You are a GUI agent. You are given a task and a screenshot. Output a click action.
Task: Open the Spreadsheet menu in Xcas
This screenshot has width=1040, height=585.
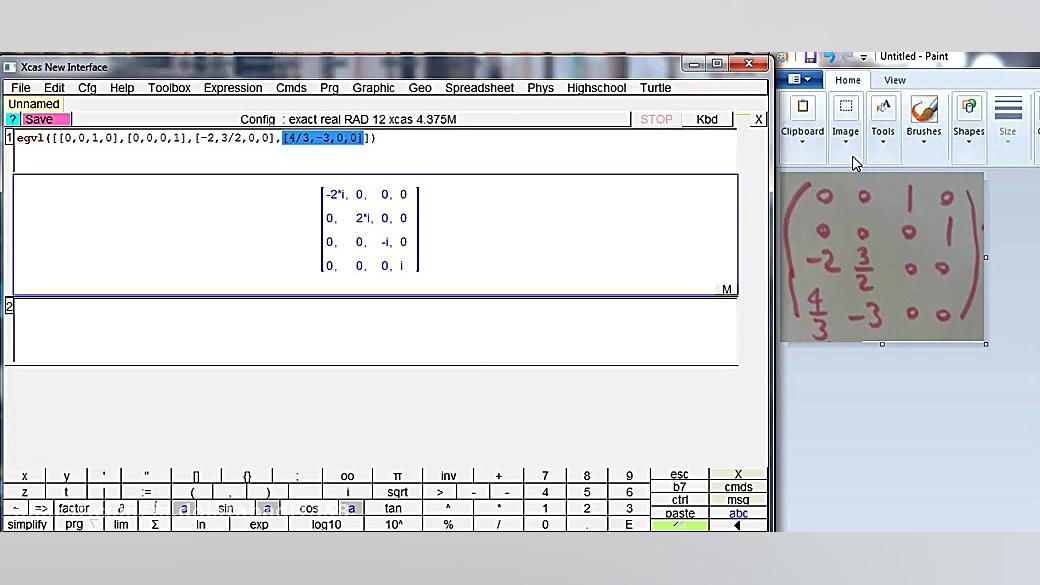click(480, 88)
